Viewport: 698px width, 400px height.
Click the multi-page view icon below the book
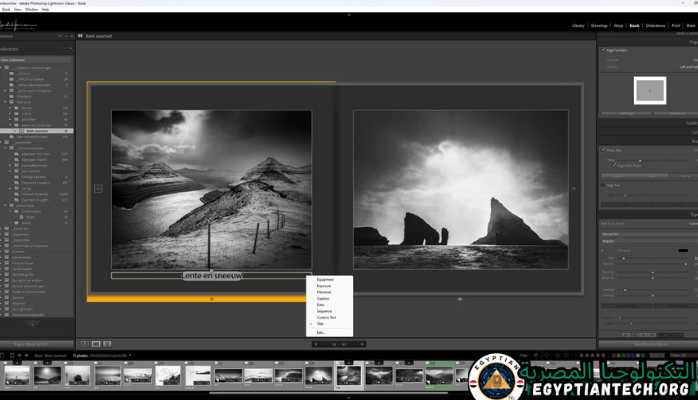(x=85, y=343)
